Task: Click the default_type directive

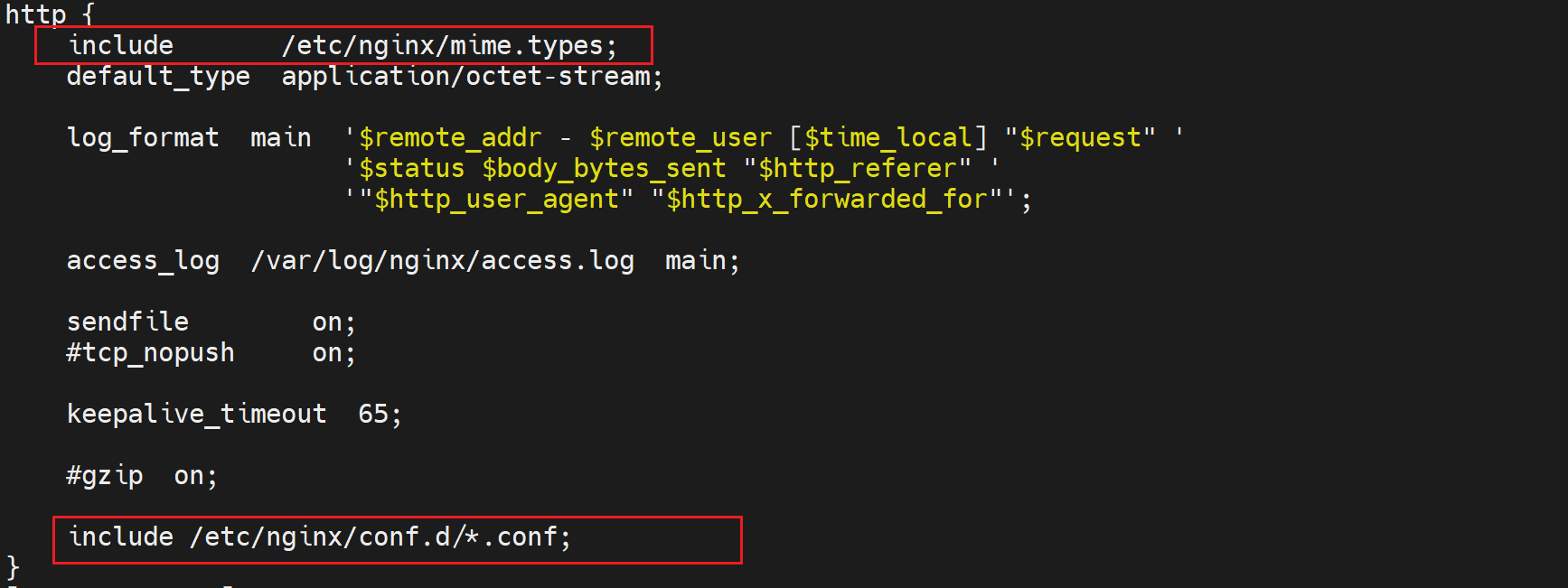Action: [x=158, y=77]
